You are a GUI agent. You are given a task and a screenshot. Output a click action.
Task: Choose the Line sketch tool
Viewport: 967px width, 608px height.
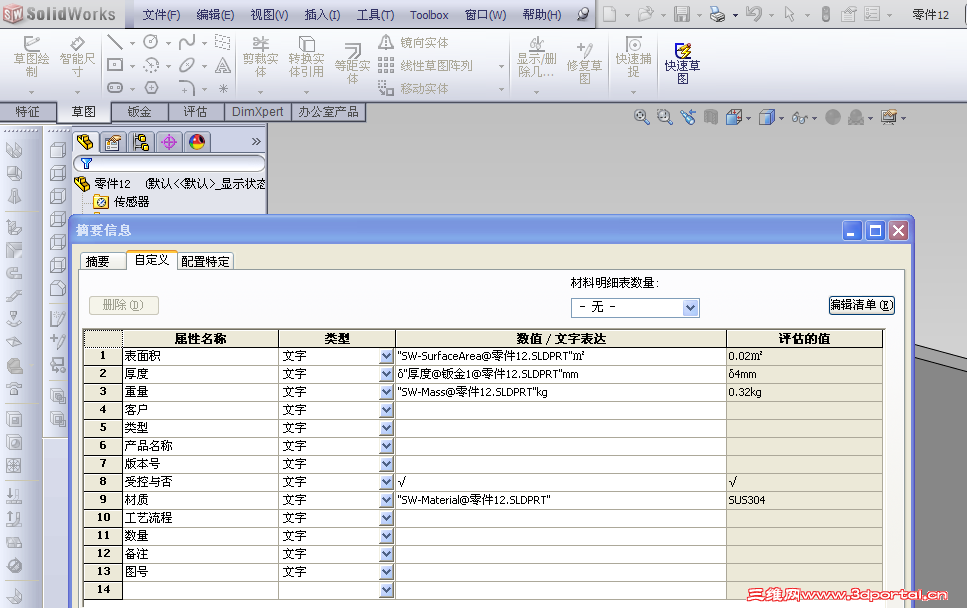pyautogui.click(x=115, y=42)
